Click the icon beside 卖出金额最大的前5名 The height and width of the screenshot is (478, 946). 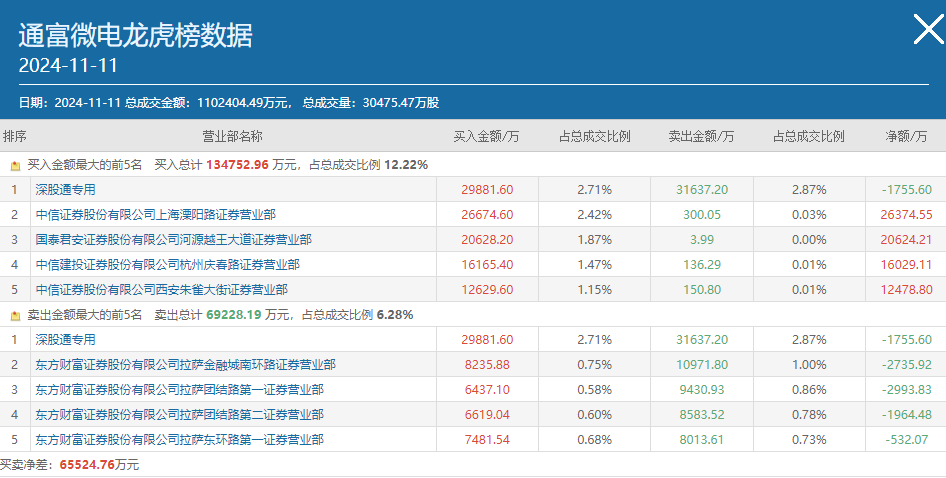click(x=16, y=316)
